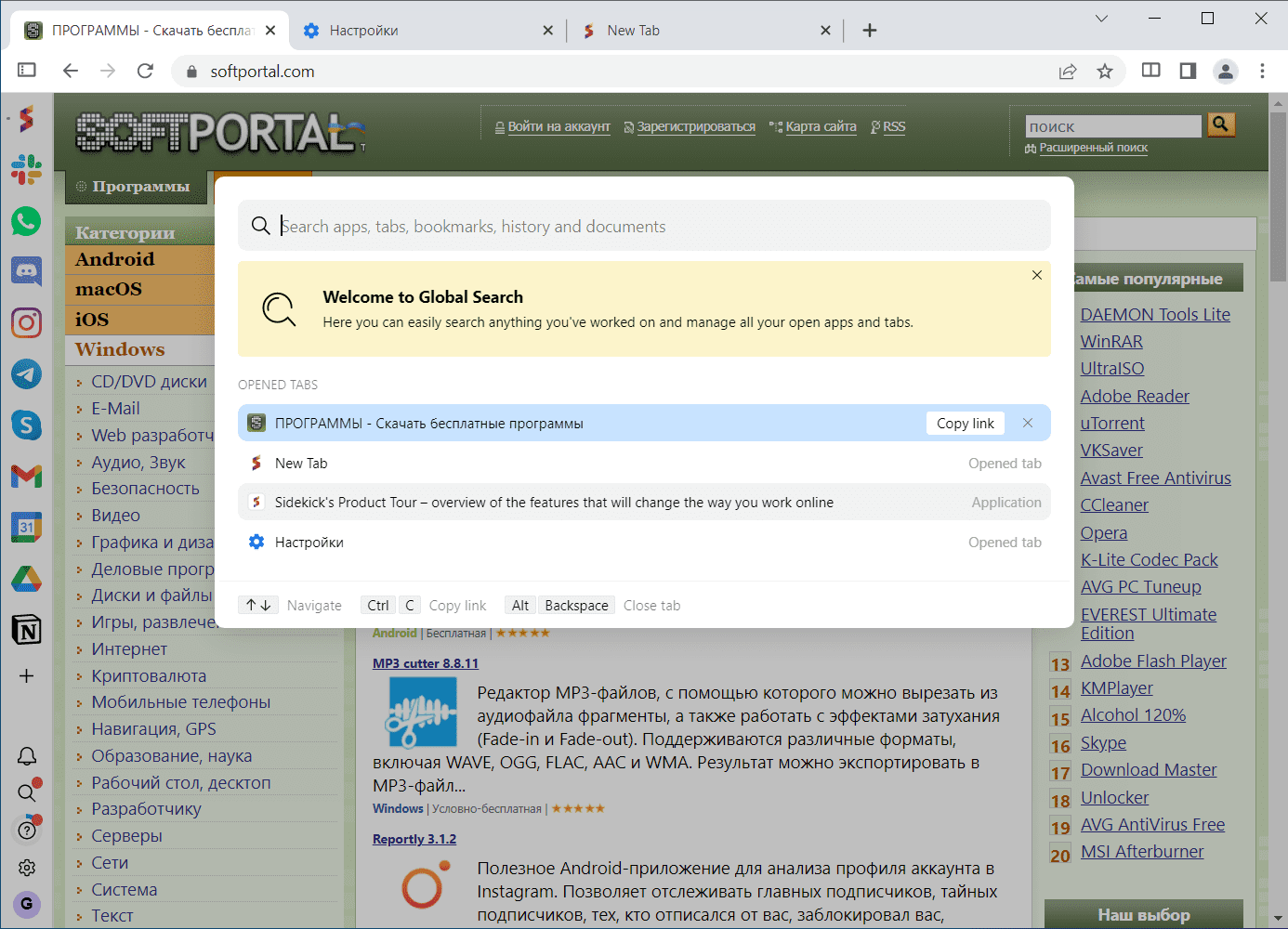
Task: Select Настройки in opened tabs list
Action: (644, 543)
